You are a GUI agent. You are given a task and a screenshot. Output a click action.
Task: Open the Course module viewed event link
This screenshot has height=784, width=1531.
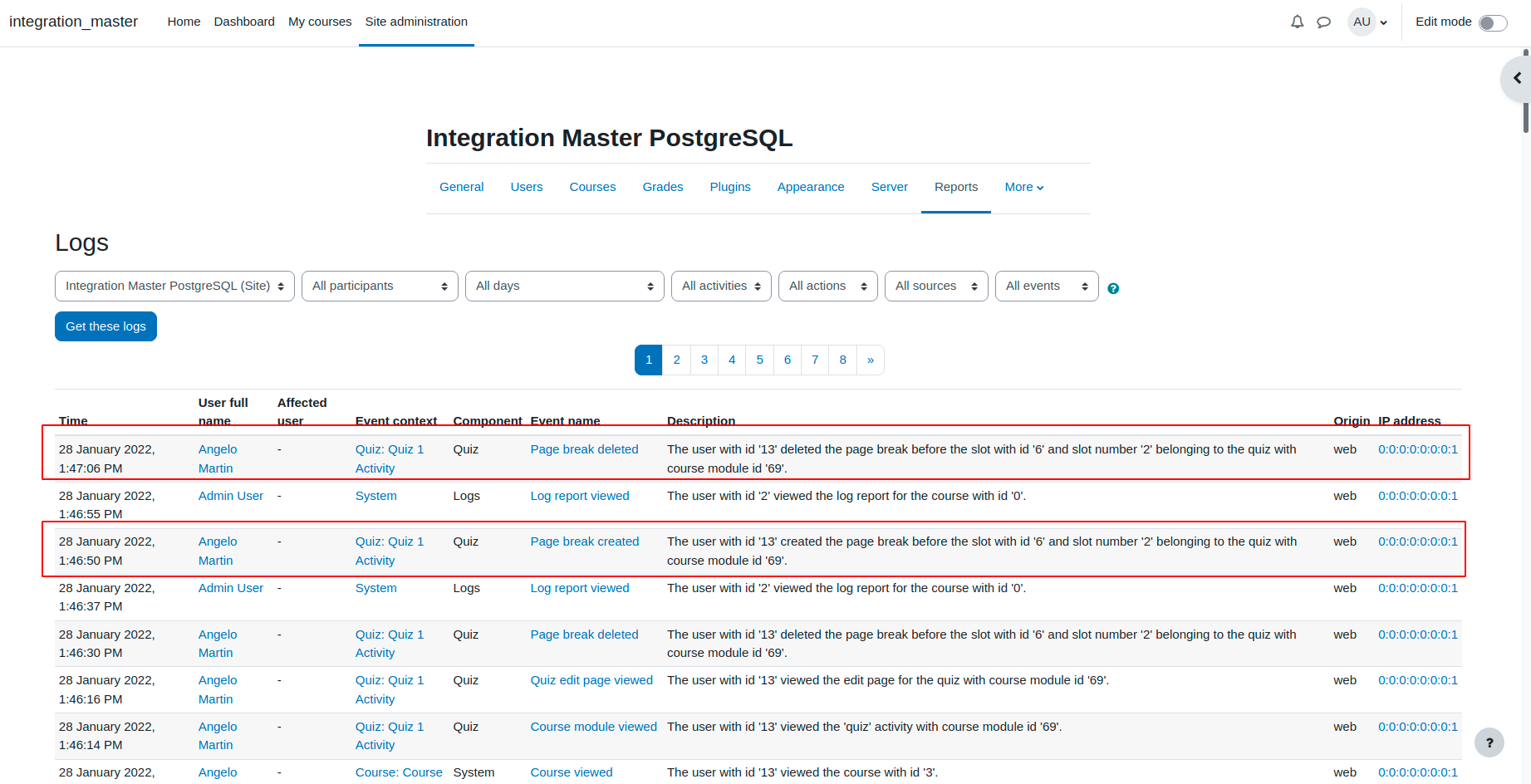pos(593,727)
